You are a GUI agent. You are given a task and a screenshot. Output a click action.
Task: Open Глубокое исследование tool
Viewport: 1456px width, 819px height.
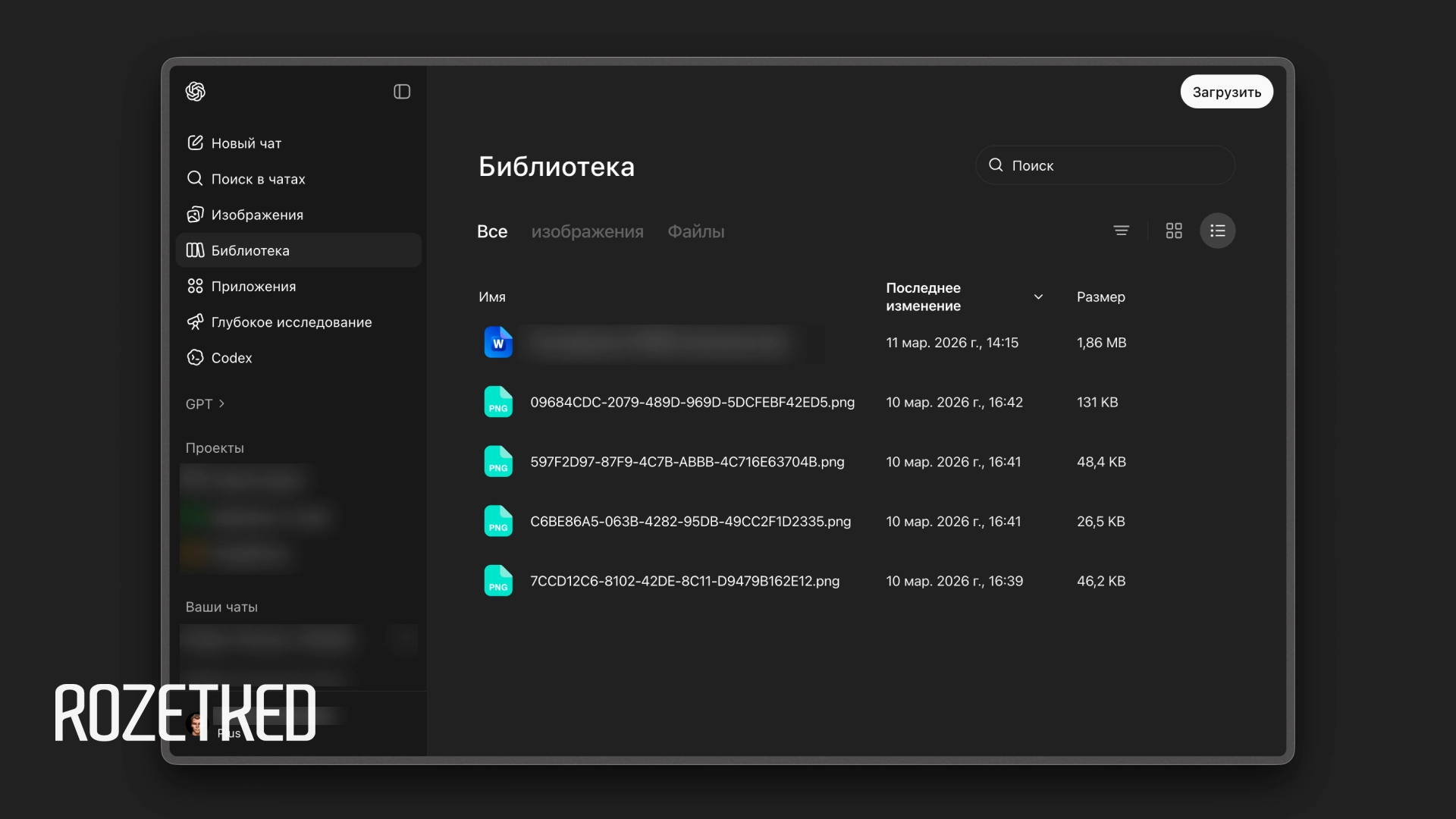[291, 322]
